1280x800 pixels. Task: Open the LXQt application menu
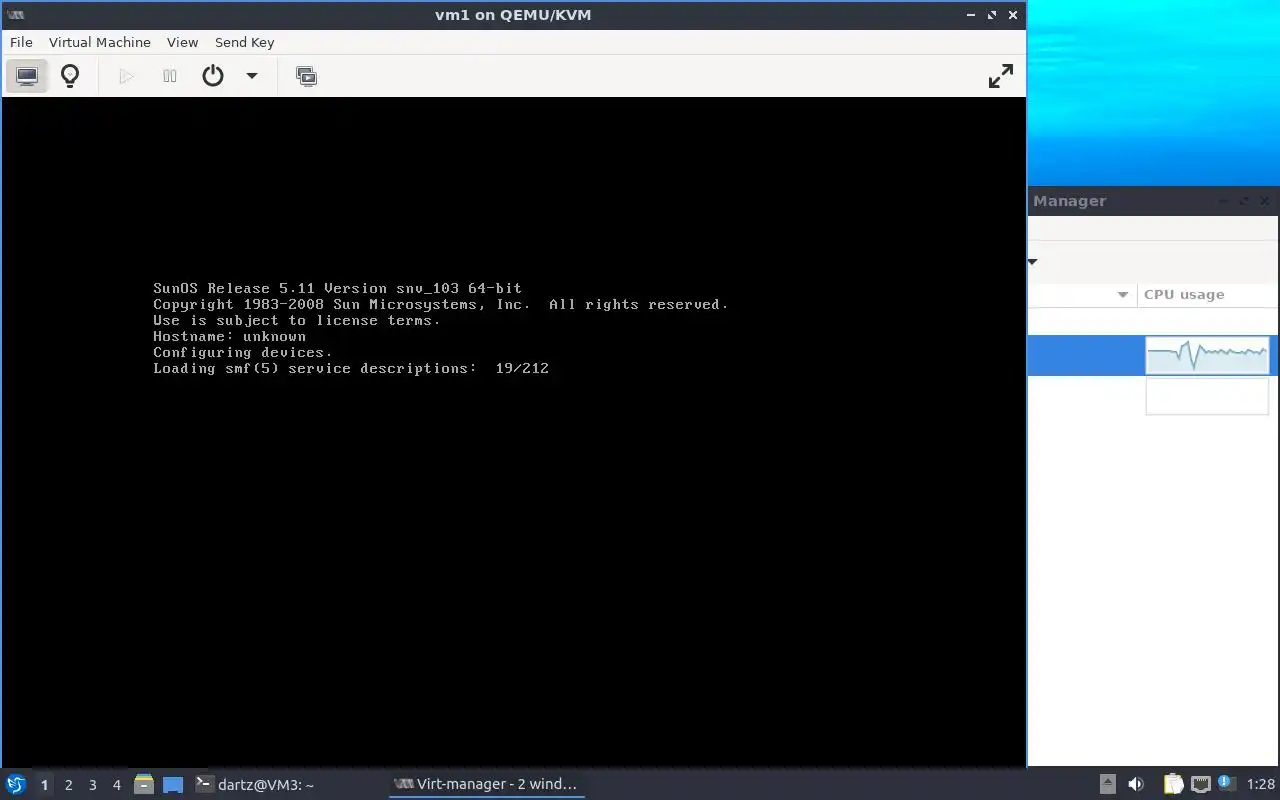(x=16, y=785)
